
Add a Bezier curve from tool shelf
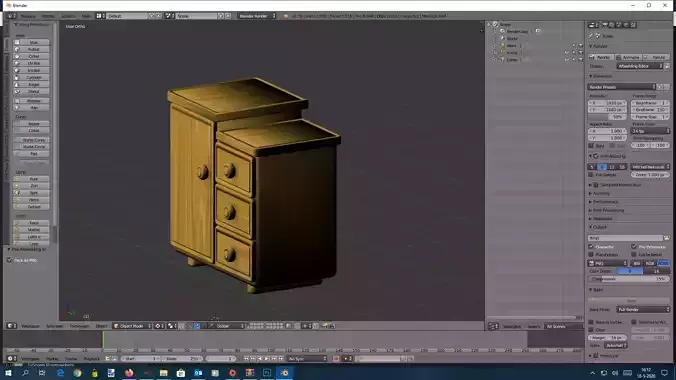[31, 123]
